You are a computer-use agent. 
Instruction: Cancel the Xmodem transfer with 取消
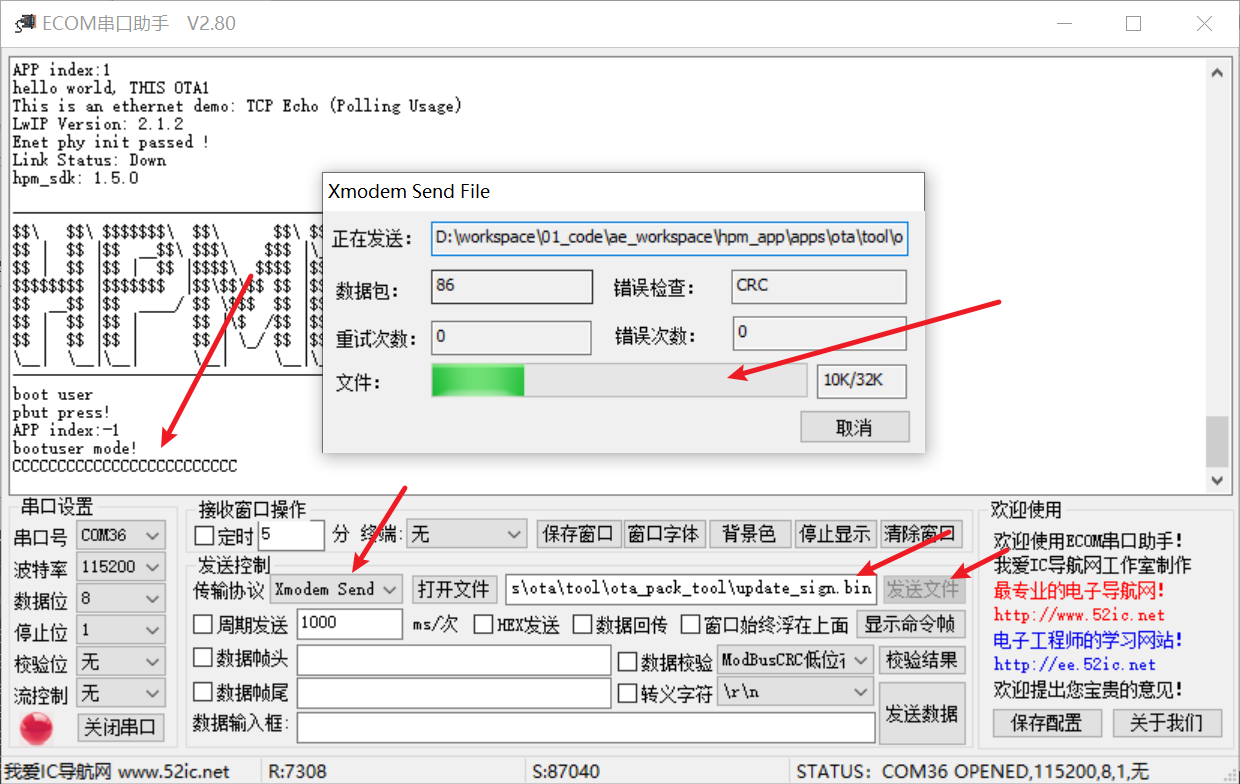click(x=855, y=428)
